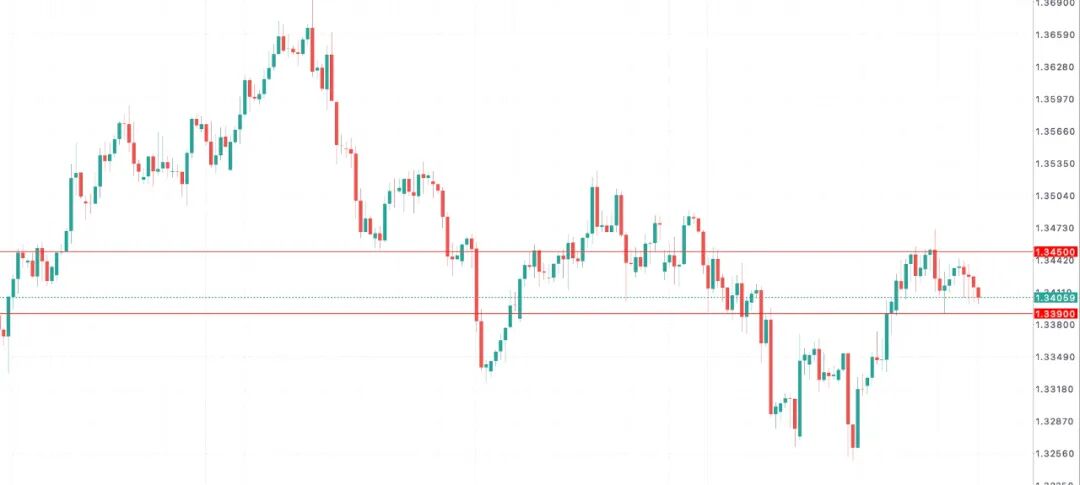This screenshot has width=1080, height=485.
Task: Click the red 1.34500 price label
Action: (x=1055, y=252)
